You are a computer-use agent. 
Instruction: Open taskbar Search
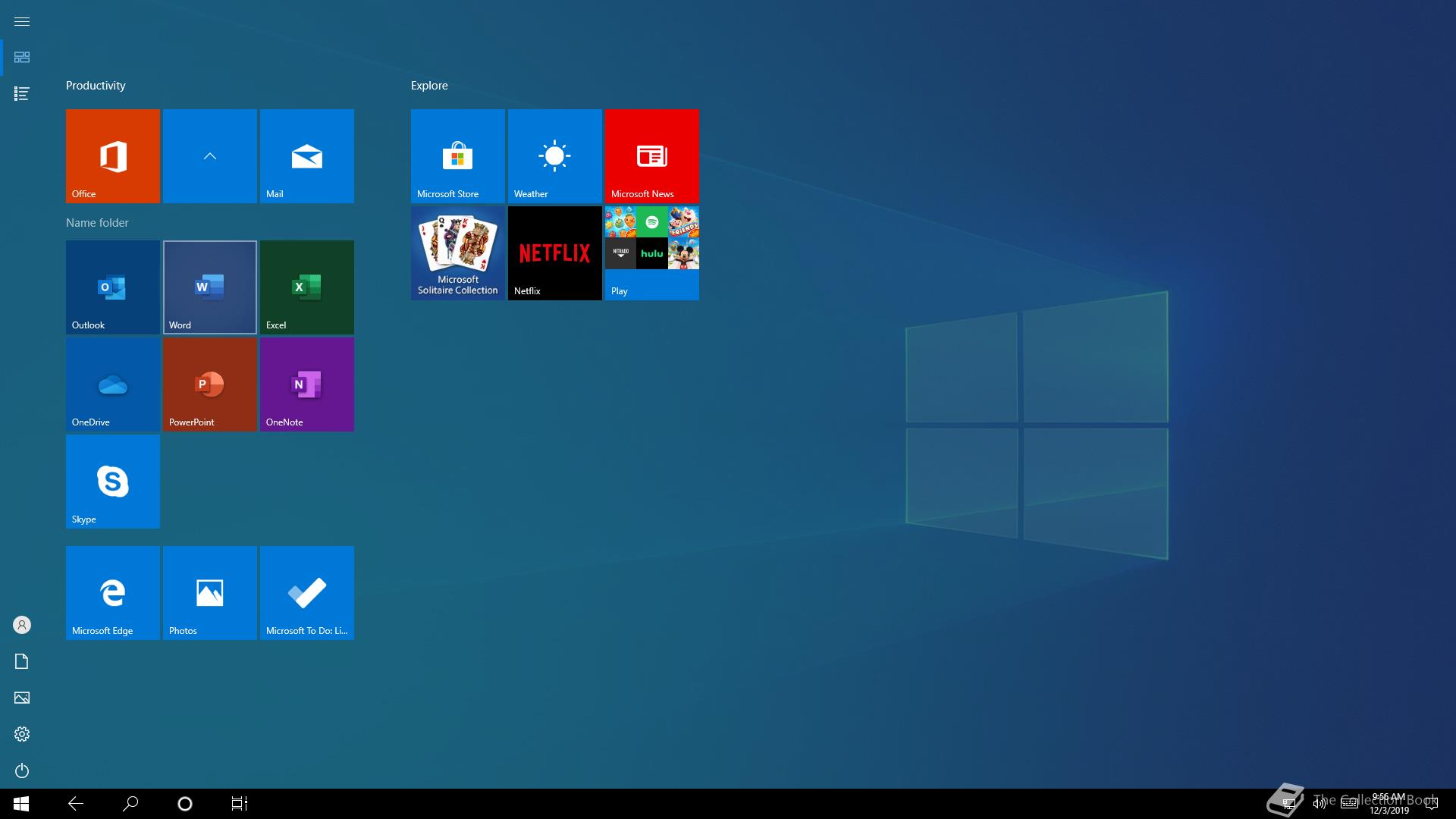130,804
